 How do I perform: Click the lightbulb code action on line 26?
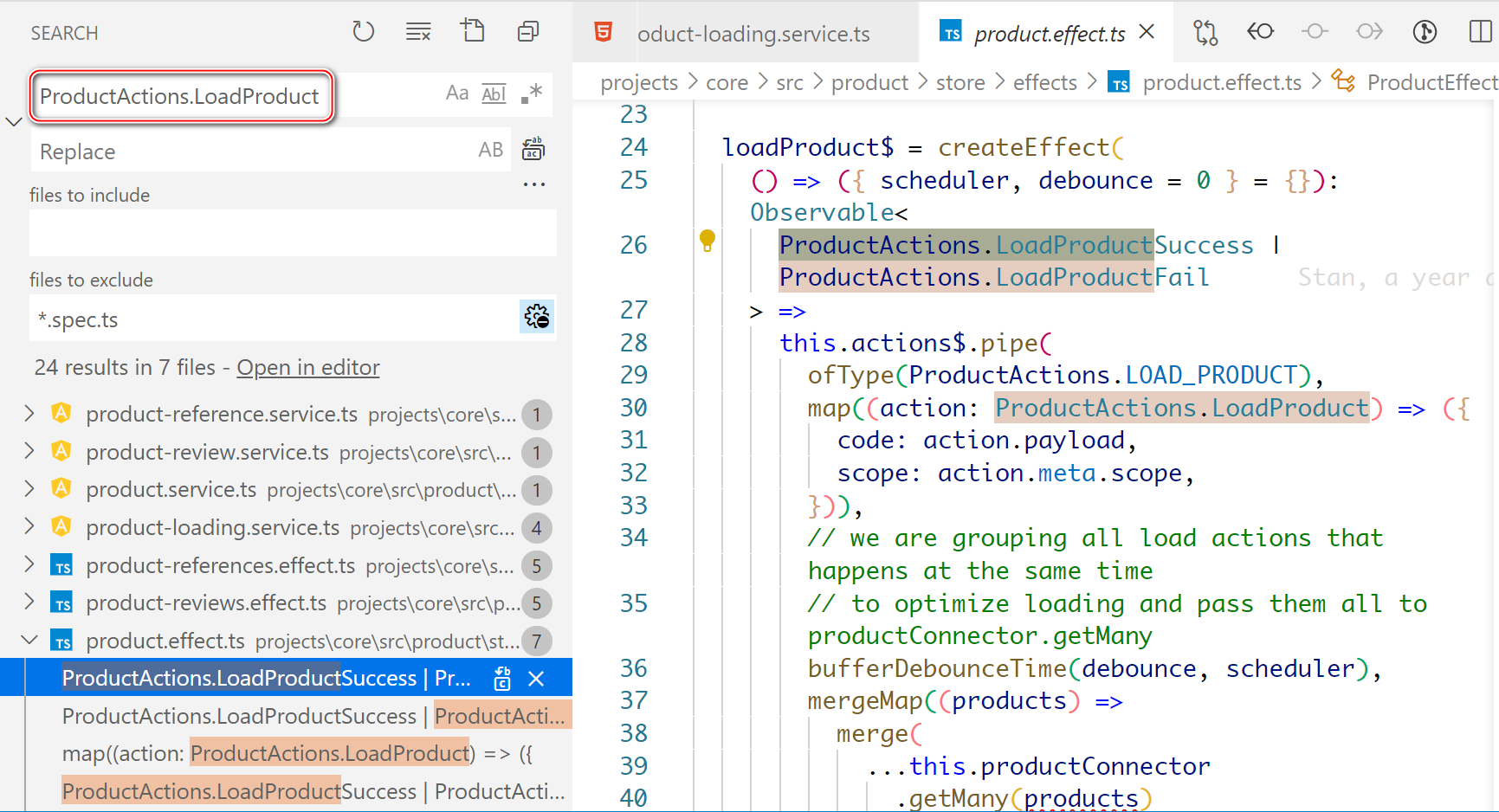pyautogui.click(x=708, y=242)
